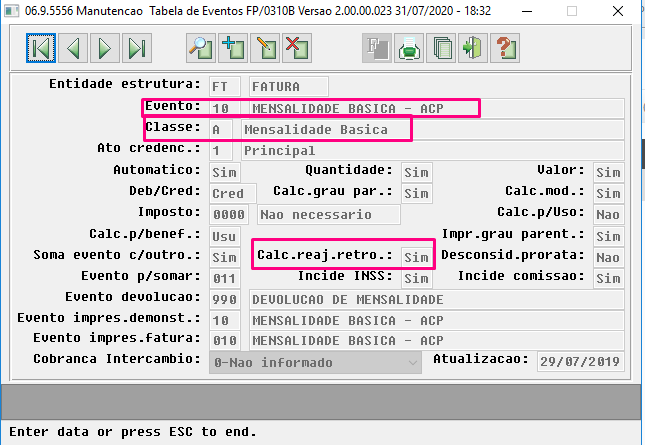
Task: Click the Deb/Cred field showing Cred
Action: [233, 193]
